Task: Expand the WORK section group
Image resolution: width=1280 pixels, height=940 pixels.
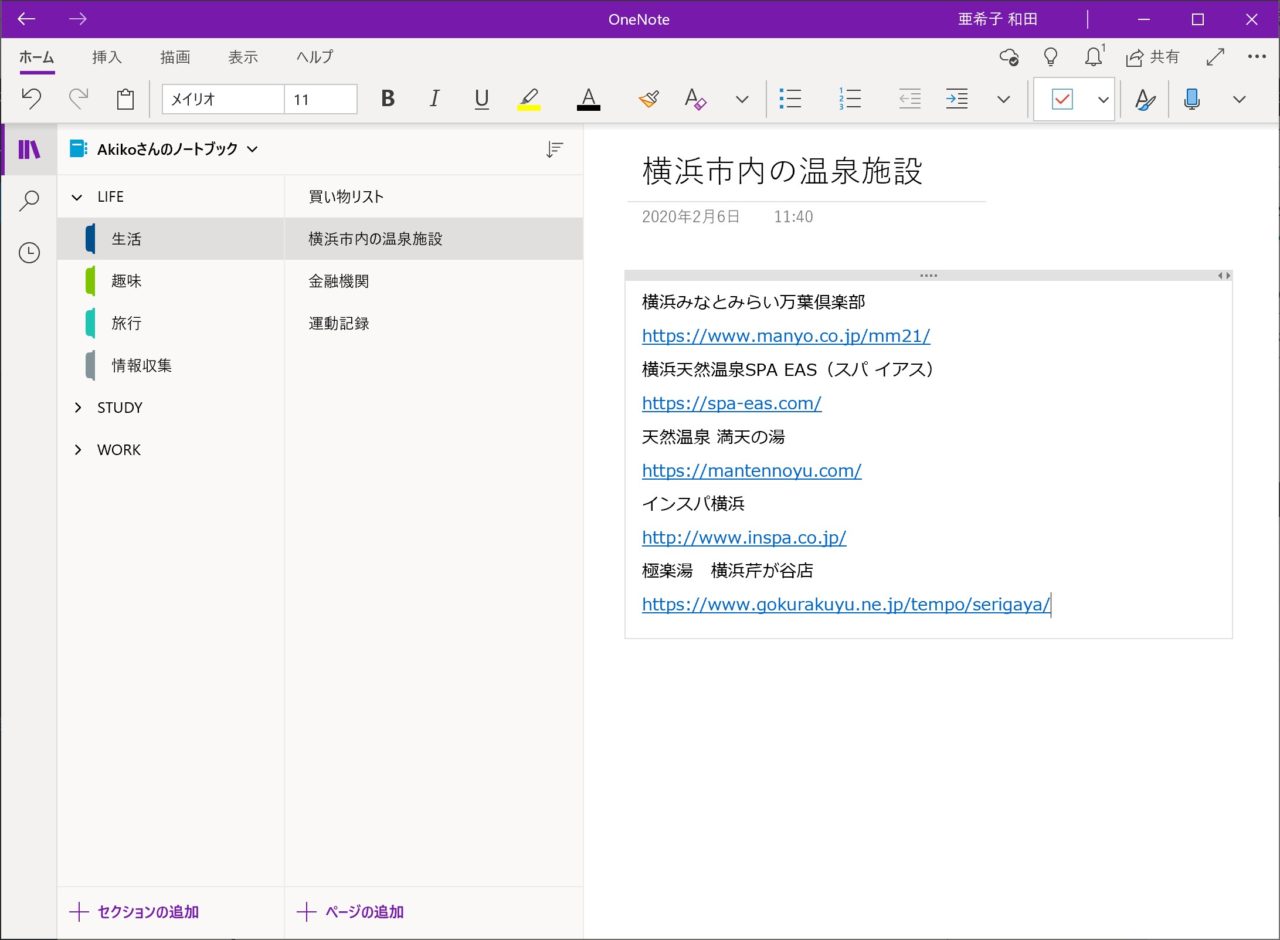Action: tap(78, 450)
